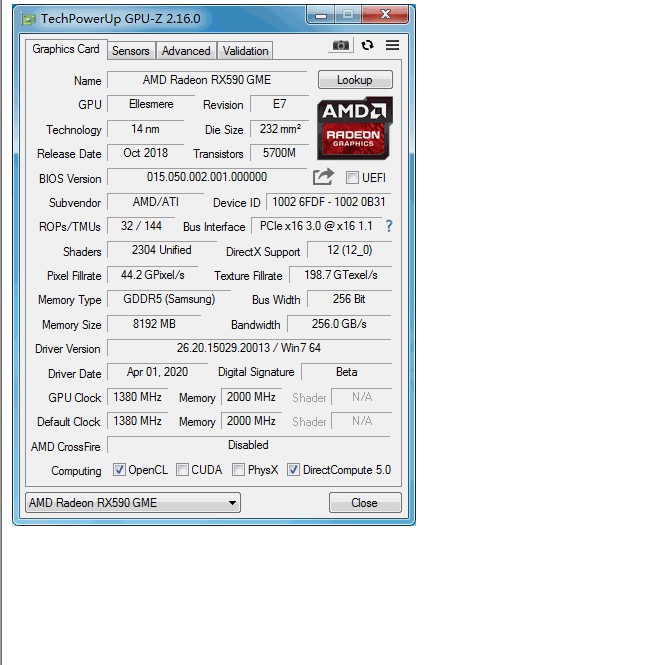Click the BIOS export share icon
The image size is (651, 665).
(323, 177)
